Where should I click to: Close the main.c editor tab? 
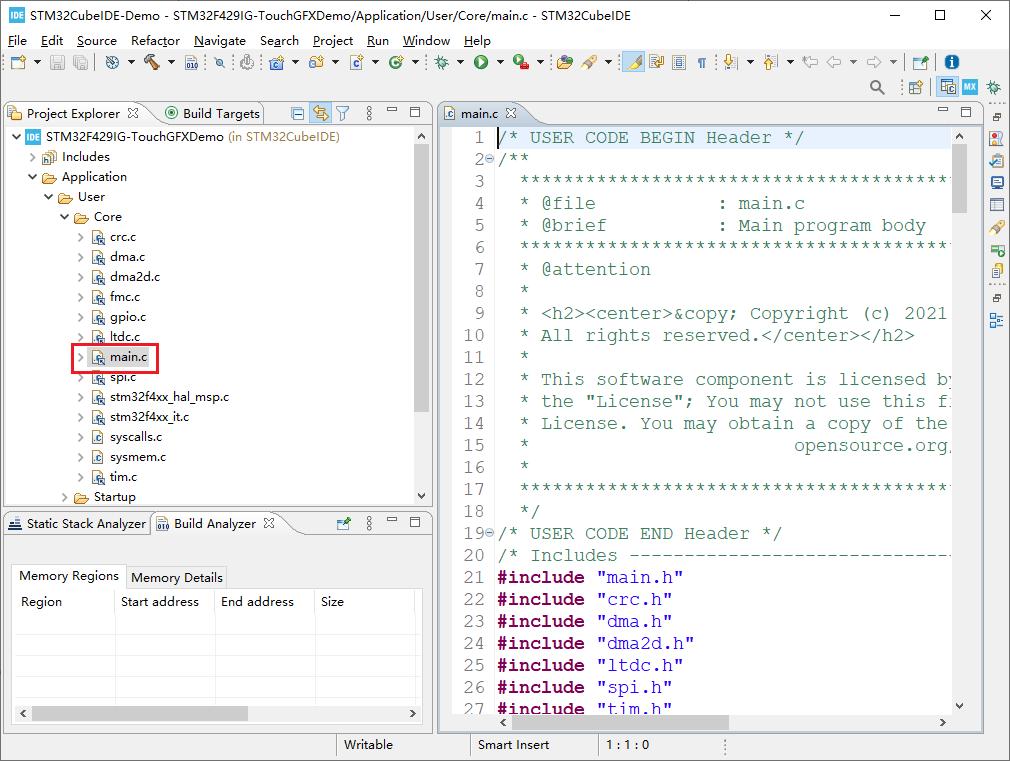(510, 113)
